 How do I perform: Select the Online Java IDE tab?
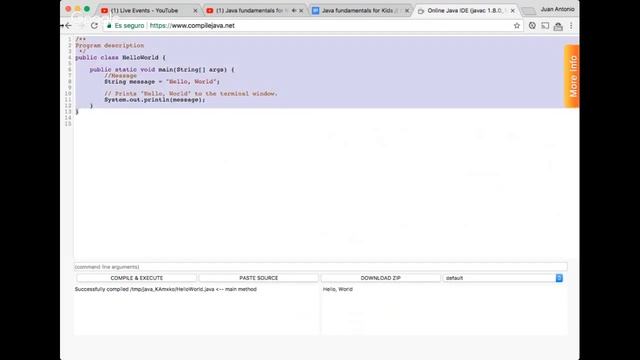click(464, 11)
